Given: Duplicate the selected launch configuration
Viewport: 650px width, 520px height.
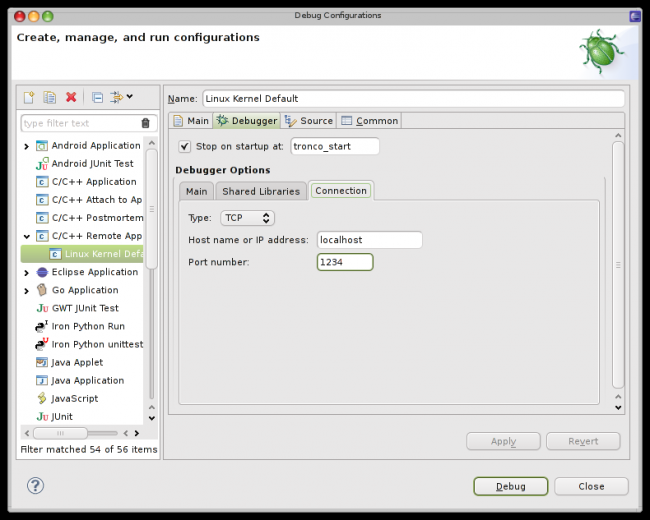Looking at the screenshot, I should [x=50, y=97].
